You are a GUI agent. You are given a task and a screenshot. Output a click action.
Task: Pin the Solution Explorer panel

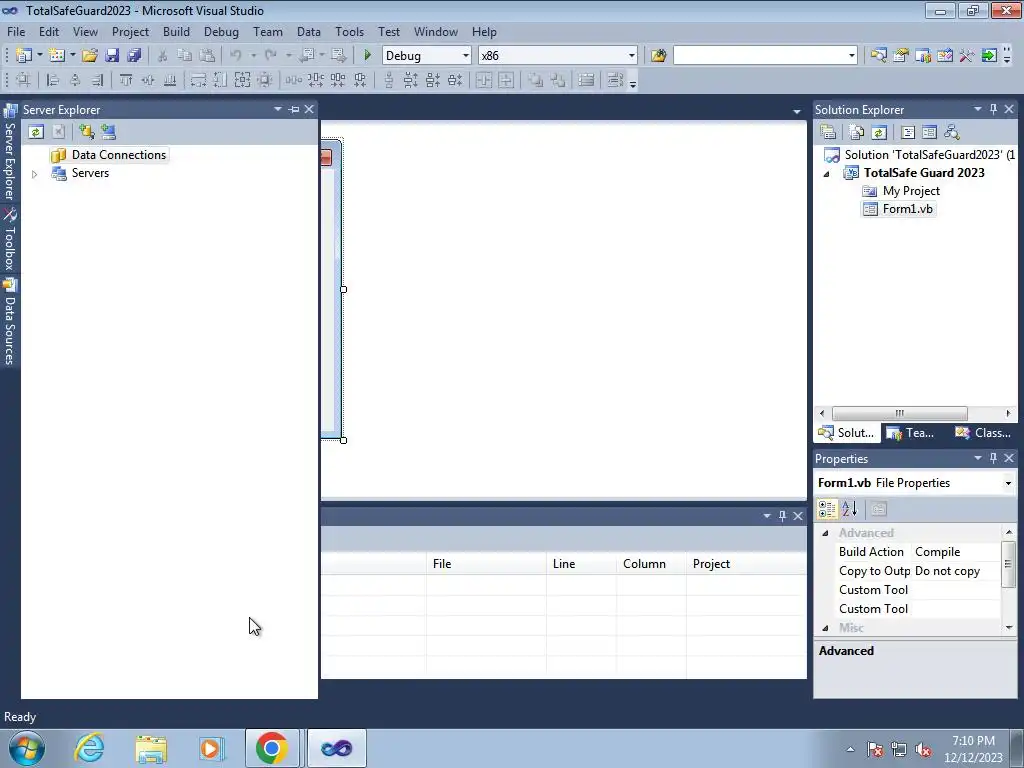coord(993,109)
